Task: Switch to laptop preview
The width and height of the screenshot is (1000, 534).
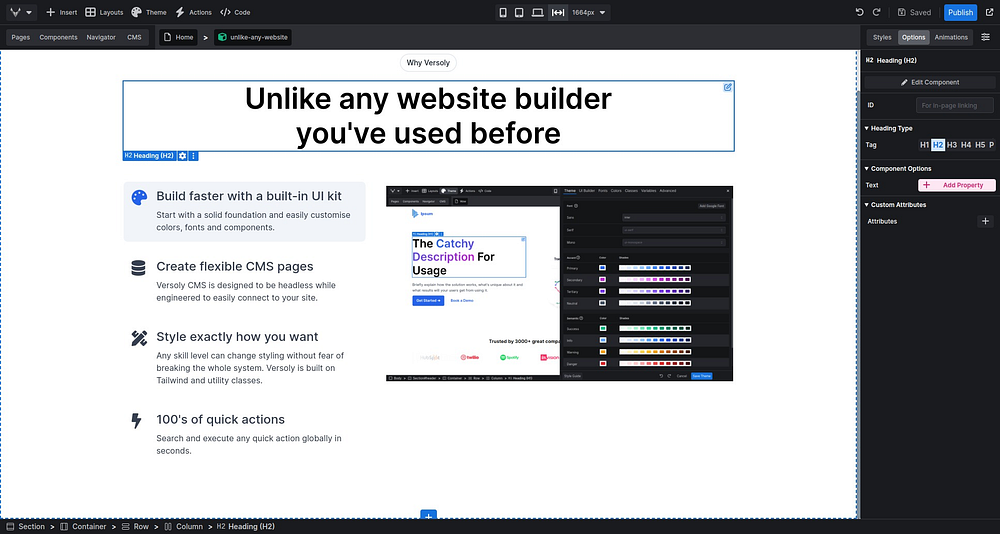Action: 538,12
